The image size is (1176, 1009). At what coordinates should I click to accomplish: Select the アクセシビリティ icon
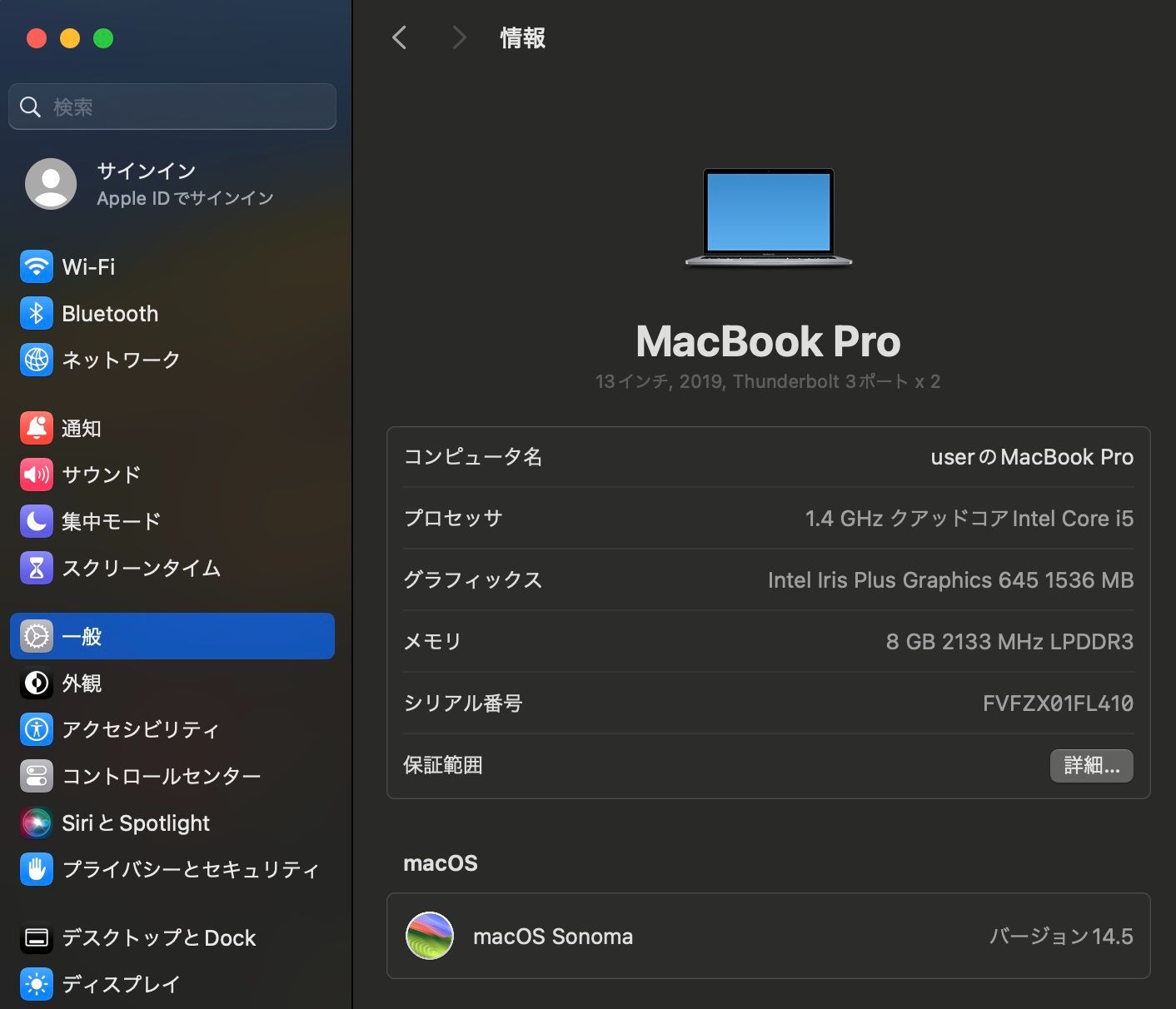36,729
